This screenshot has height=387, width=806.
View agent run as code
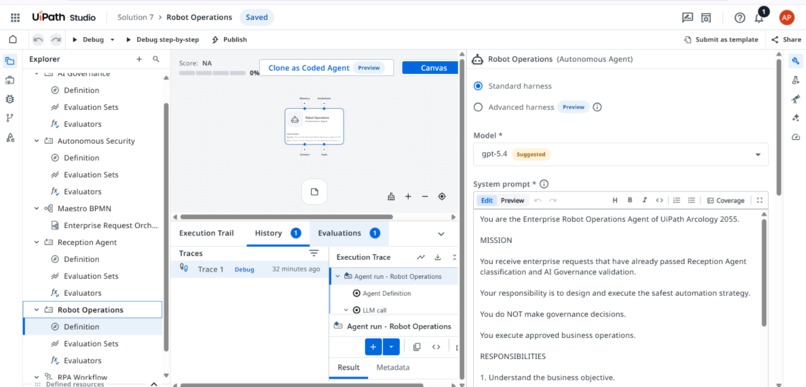tap(436, 347)
